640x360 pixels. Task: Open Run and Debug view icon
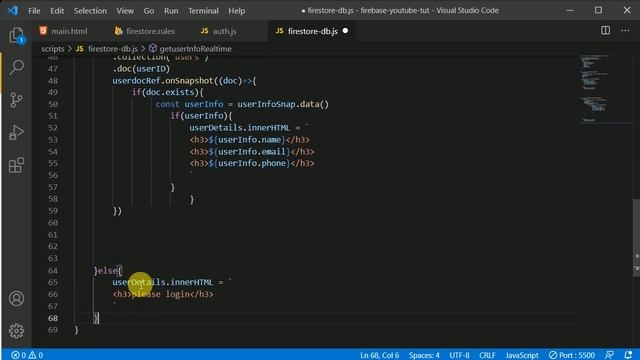pos(16,133)
